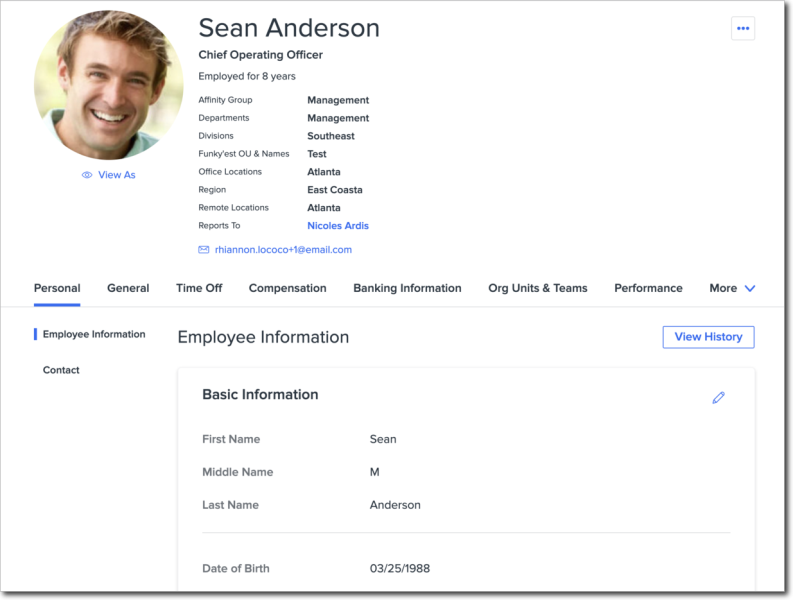Click the Last Name value Anderson
This screenshot has width=793, height=600.
[x=395, y=505]
